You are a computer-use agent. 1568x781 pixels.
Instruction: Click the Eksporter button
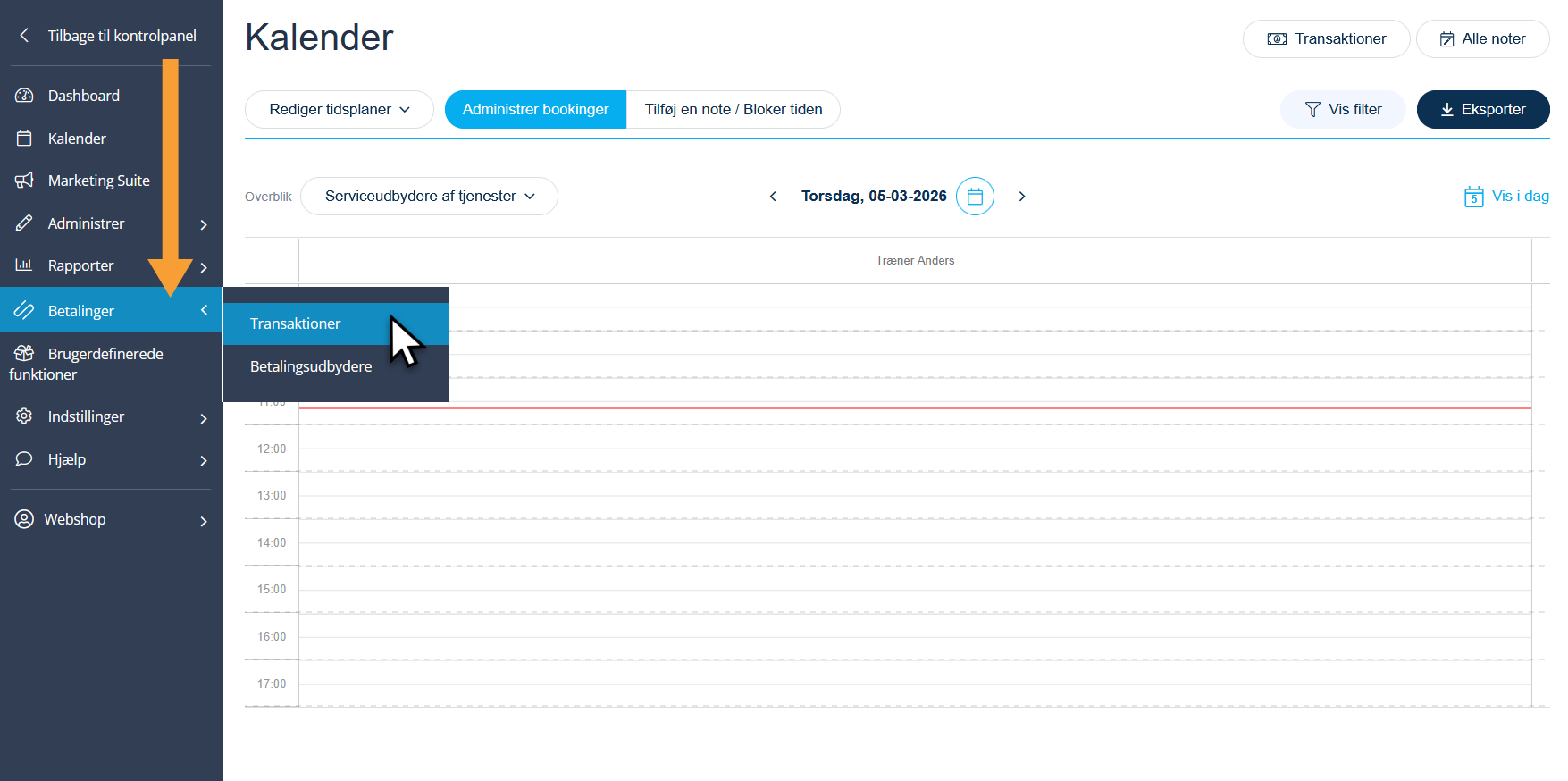(1482, 109)
